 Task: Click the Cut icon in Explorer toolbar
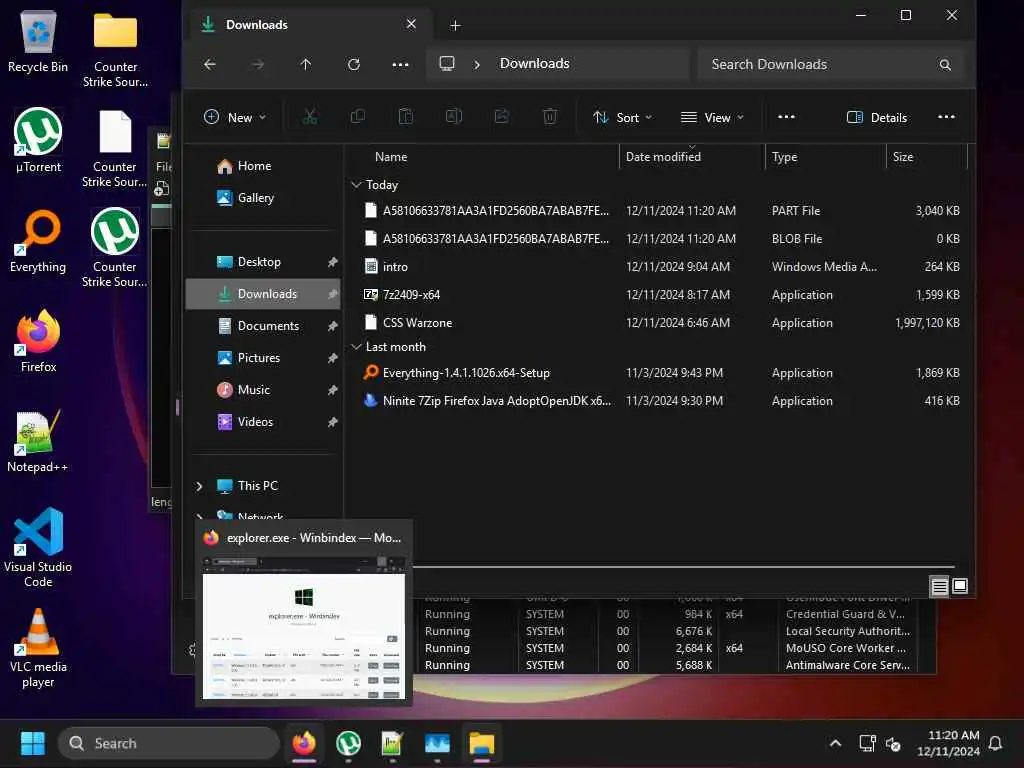pyautogui.click(x=310, y=117)
